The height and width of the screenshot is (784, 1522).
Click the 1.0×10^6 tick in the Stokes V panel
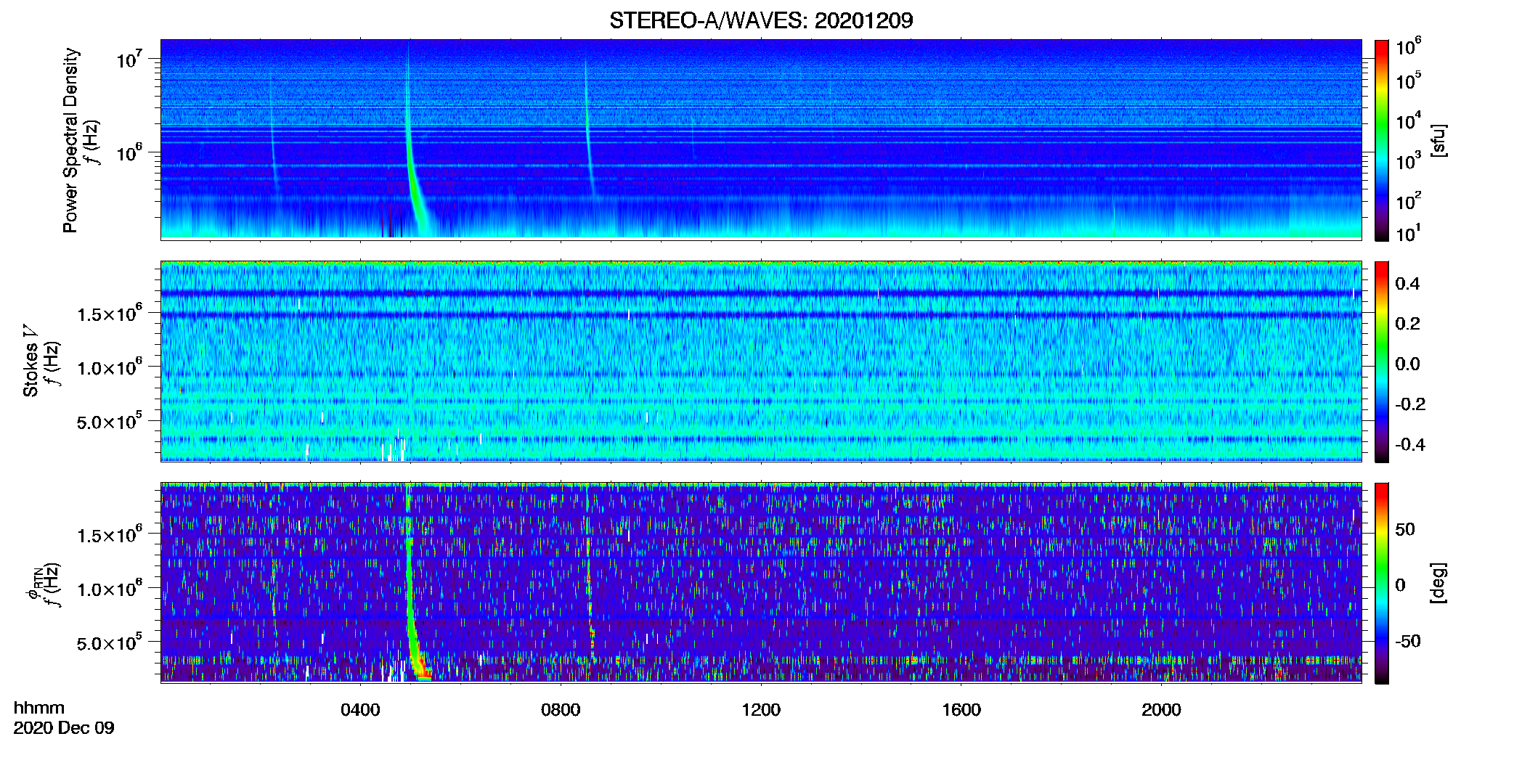click(110, 367)
